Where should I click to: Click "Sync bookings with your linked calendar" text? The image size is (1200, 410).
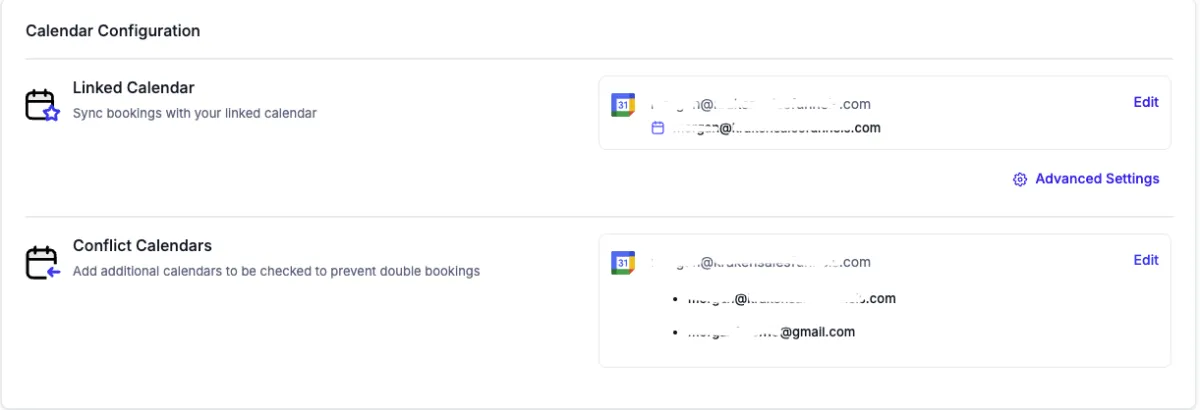pyautogui.click(x=194, y=113)
